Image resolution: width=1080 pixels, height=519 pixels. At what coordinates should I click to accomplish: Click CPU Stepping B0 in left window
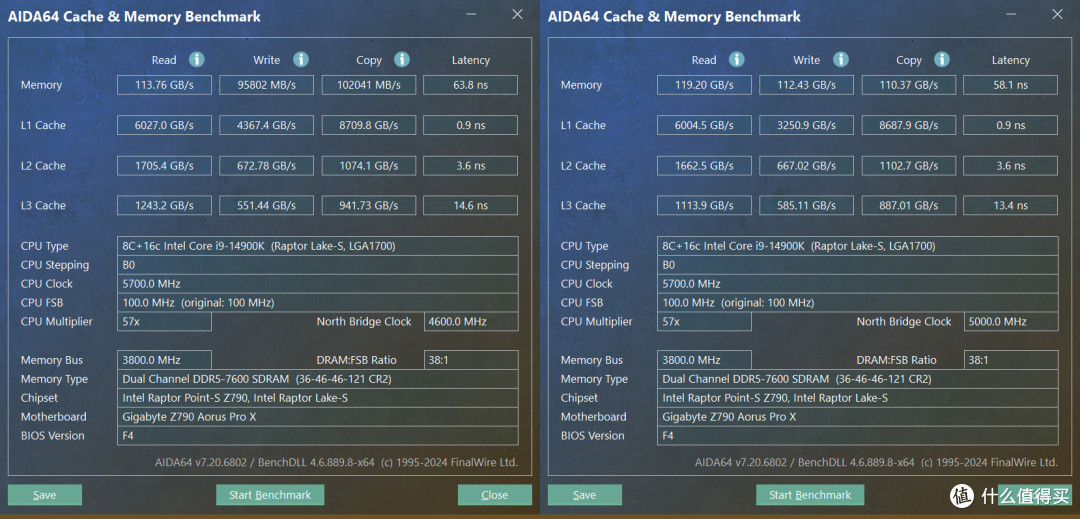coord(318,265)
